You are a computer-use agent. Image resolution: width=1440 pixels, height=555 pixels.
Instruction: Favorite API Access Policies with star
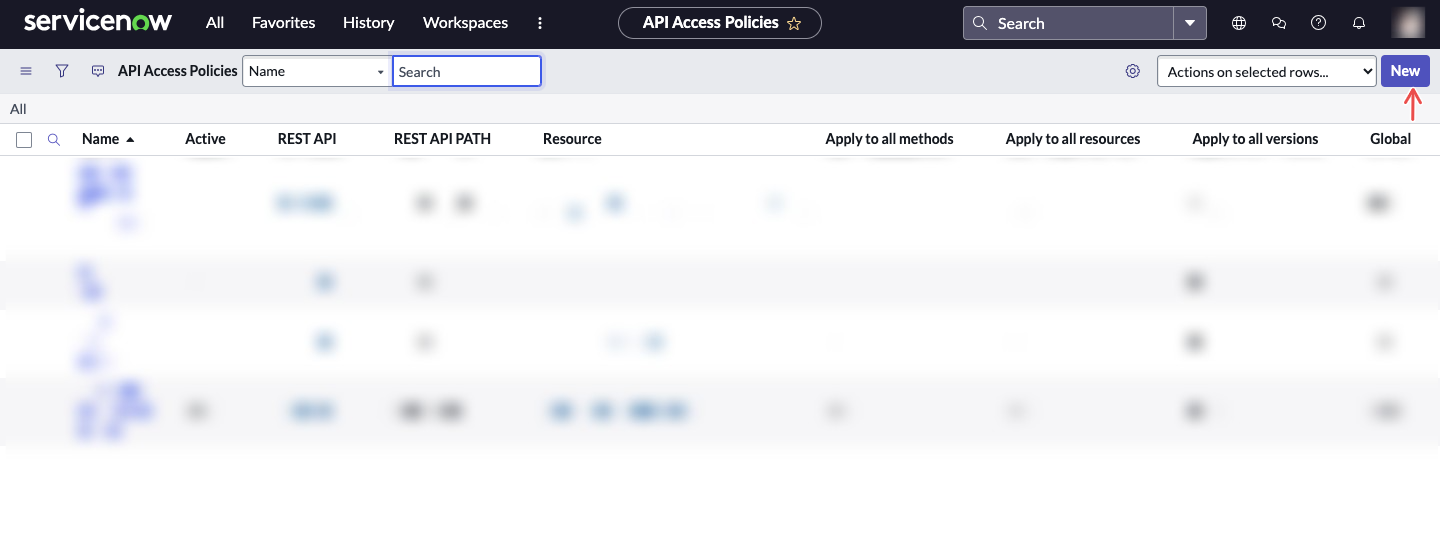[x=794, y=24]
